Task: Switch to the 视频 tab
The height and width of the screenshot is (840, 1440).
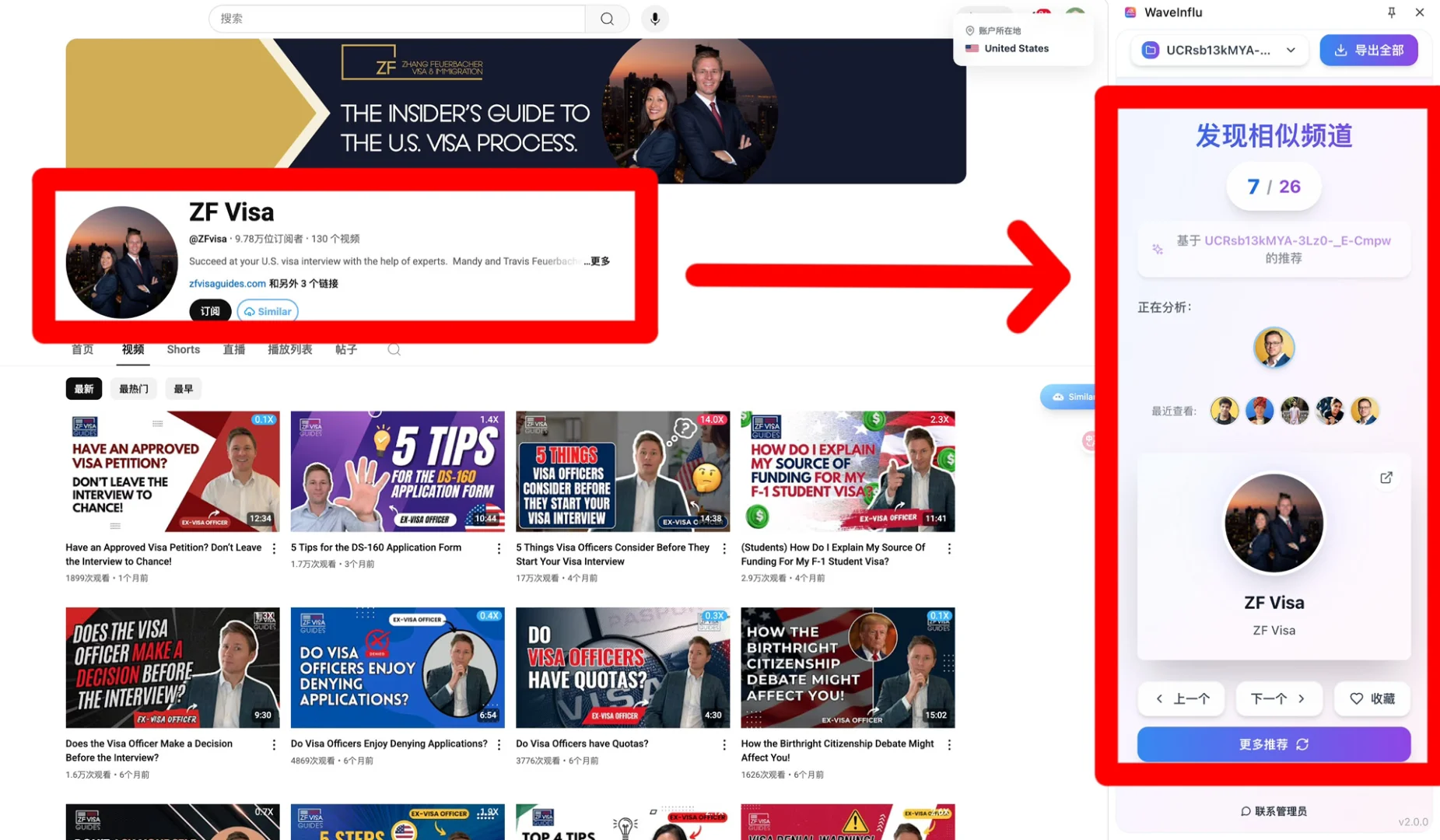Action: (133, 350)
